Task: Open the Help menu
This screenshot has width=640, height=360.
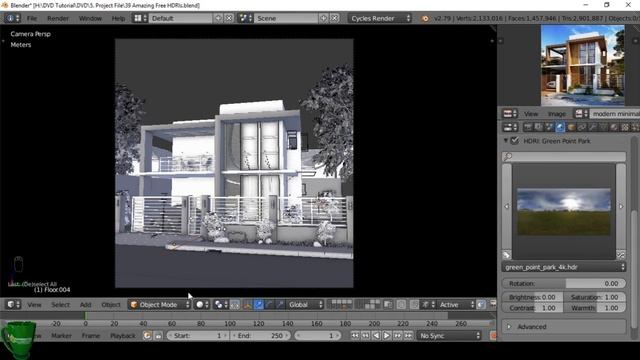Action: coord(118,18)
